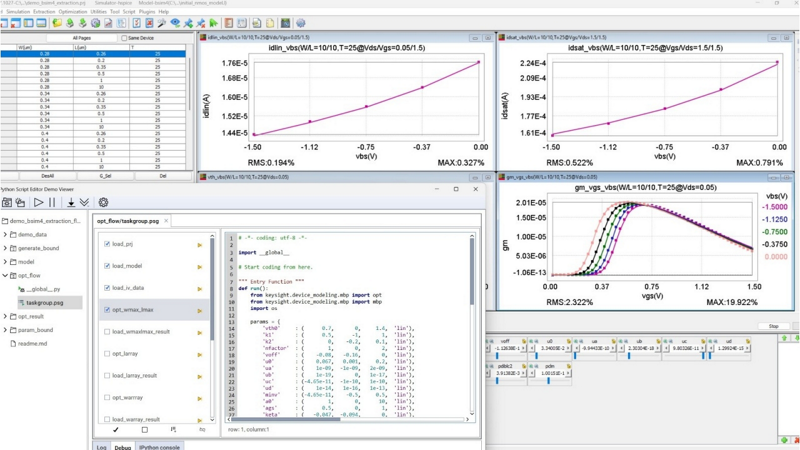Run the load_prj task arrow
The height and width of the screenshot is (450, 800).
[200, 245]
